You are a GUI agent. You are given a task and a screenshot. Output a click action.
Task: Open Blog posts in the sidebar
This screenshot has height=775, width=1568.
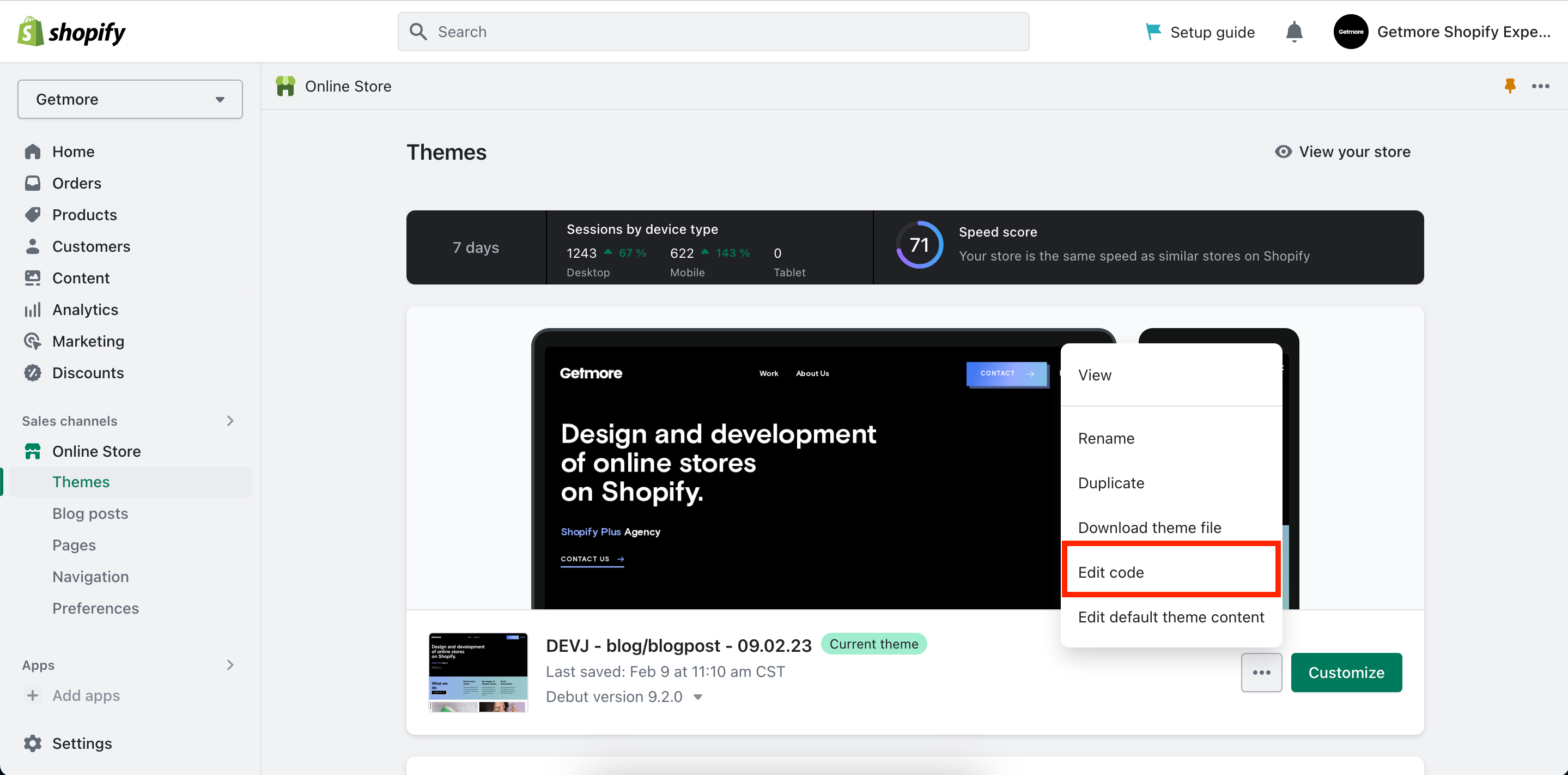click(90, 514)
